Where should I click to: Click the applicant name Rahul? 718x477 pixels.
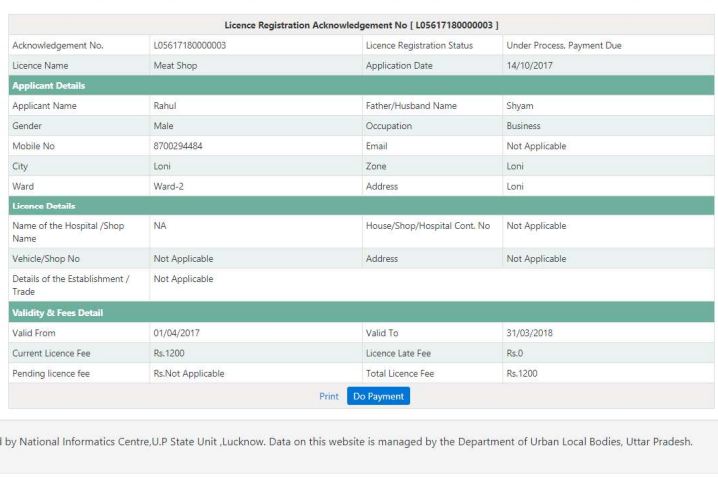click(165, 106)
